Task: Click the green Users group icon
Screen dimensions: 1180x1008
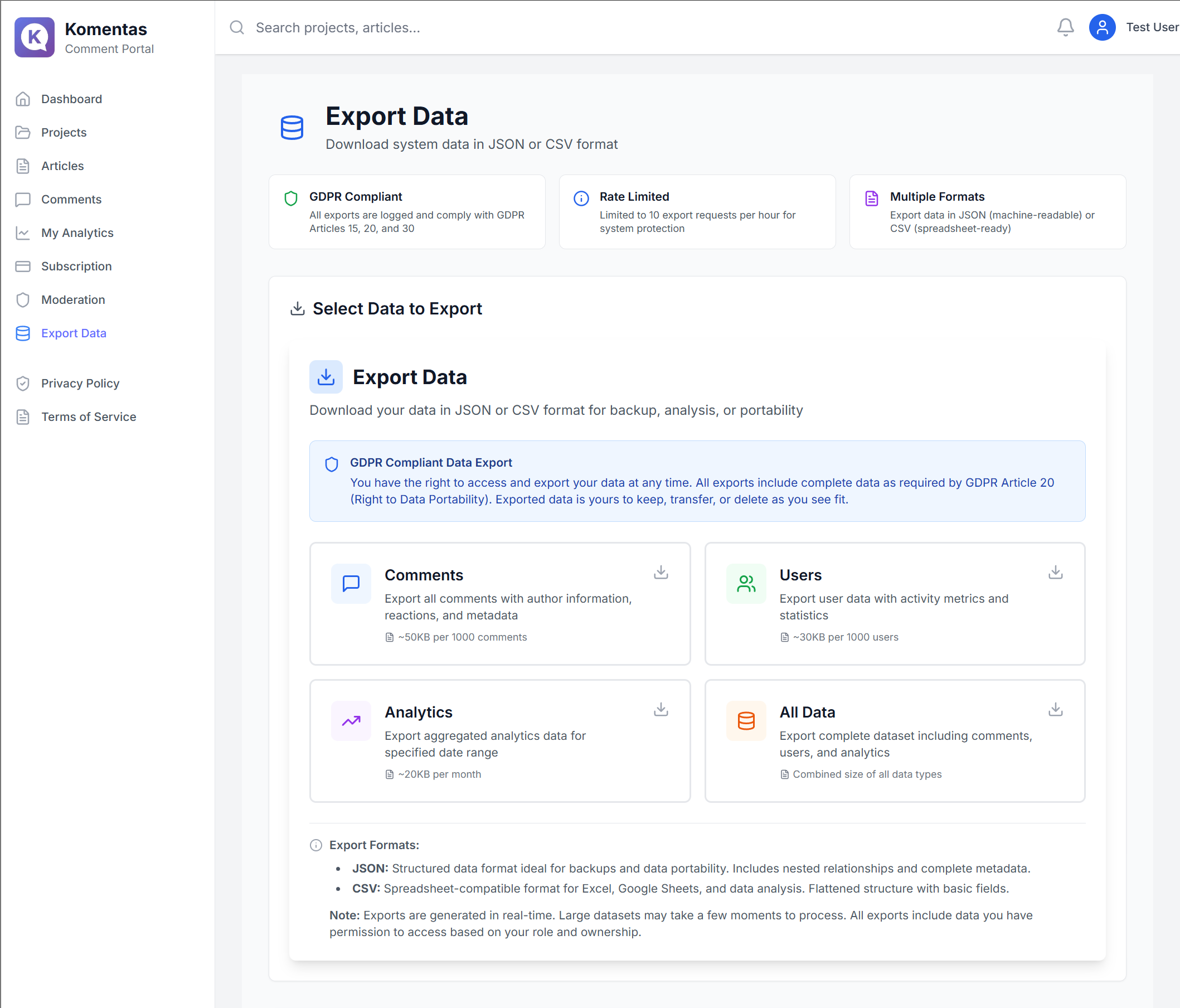Action: click(745, 583)
